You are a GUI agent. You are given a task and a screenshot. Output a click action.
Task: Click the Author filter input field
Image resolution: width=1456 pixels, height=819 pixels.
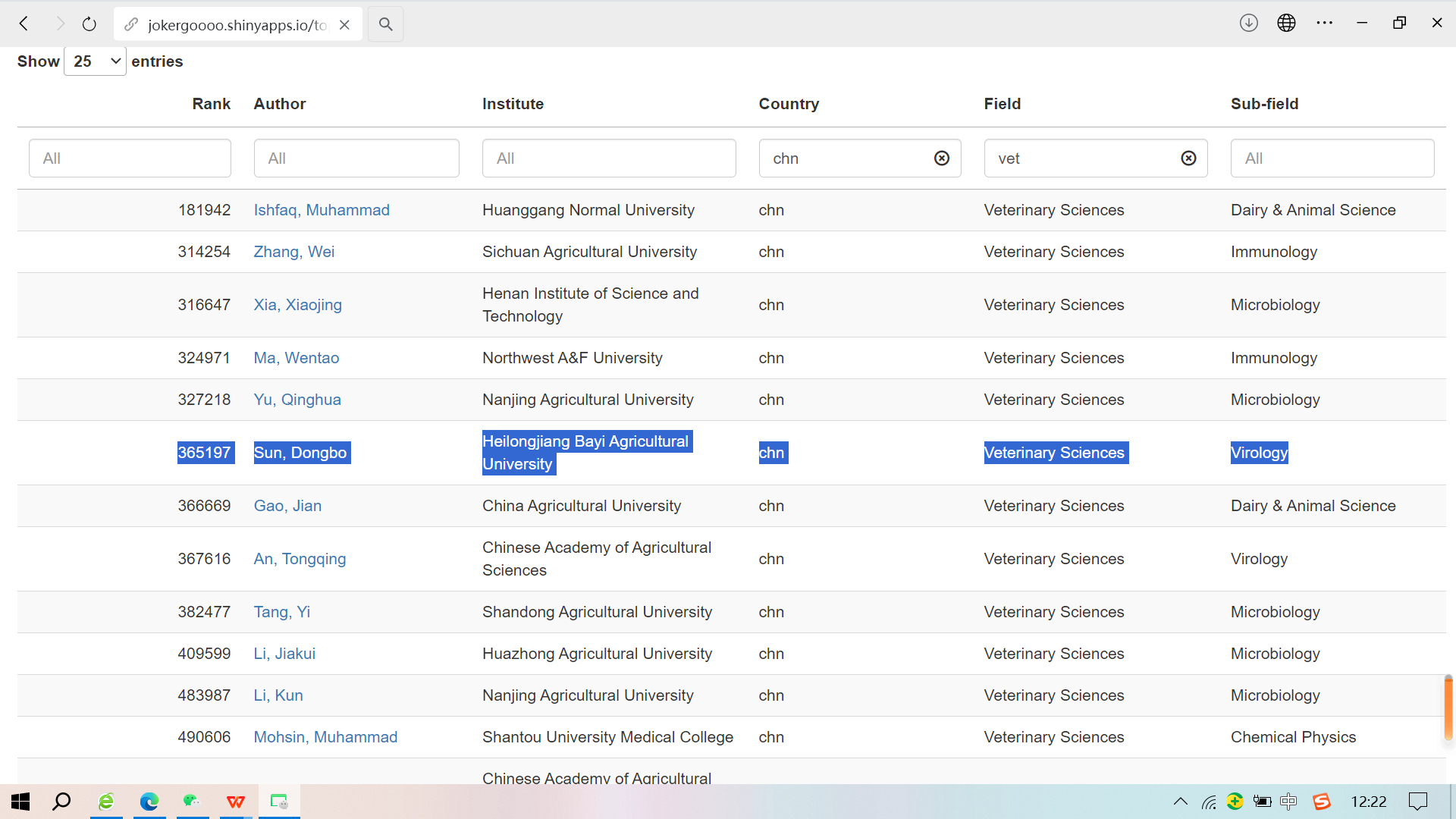[356, 158]
